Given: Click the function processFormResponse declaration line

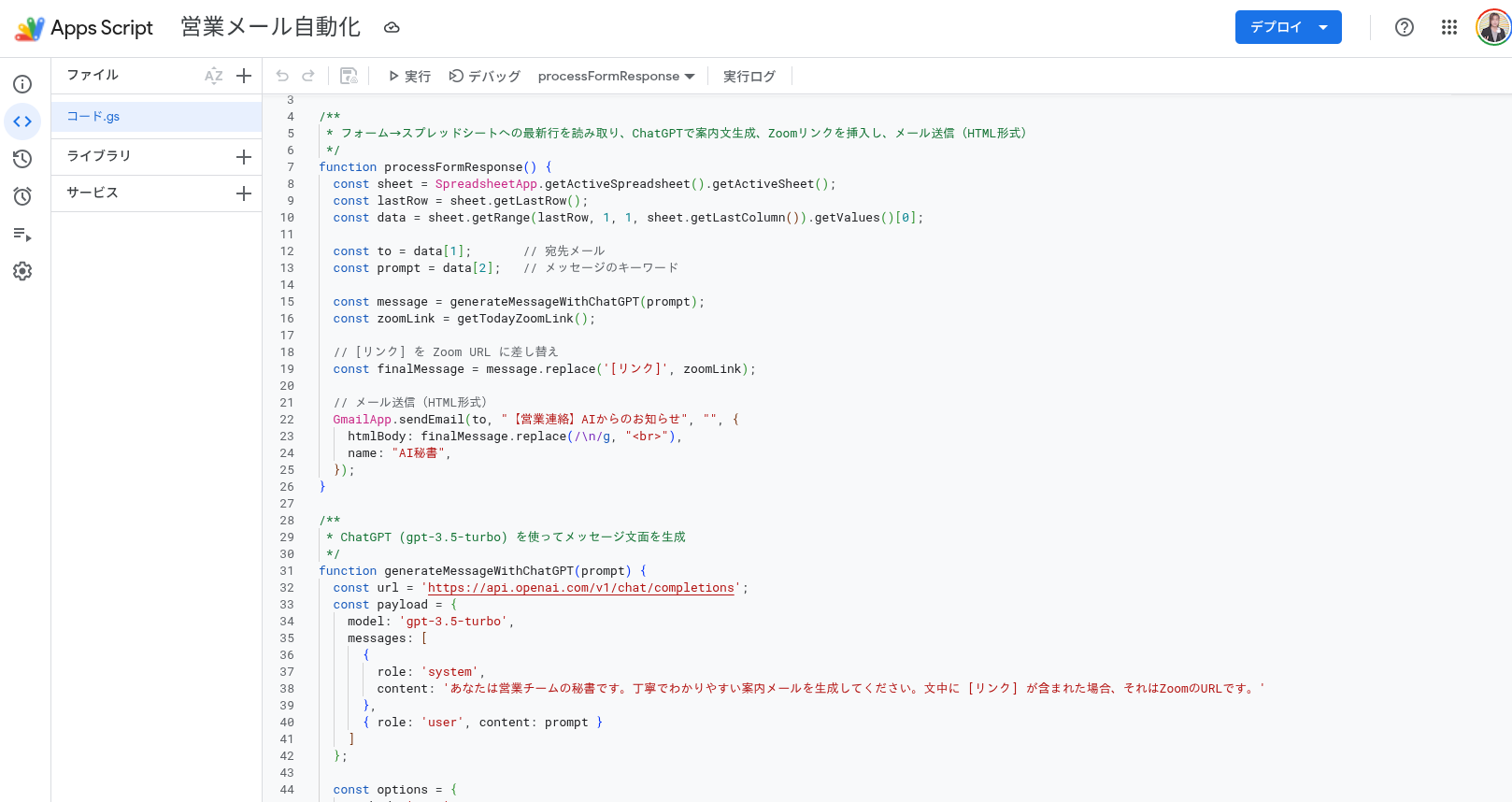Looking at the screenshot, I should 435,167.
